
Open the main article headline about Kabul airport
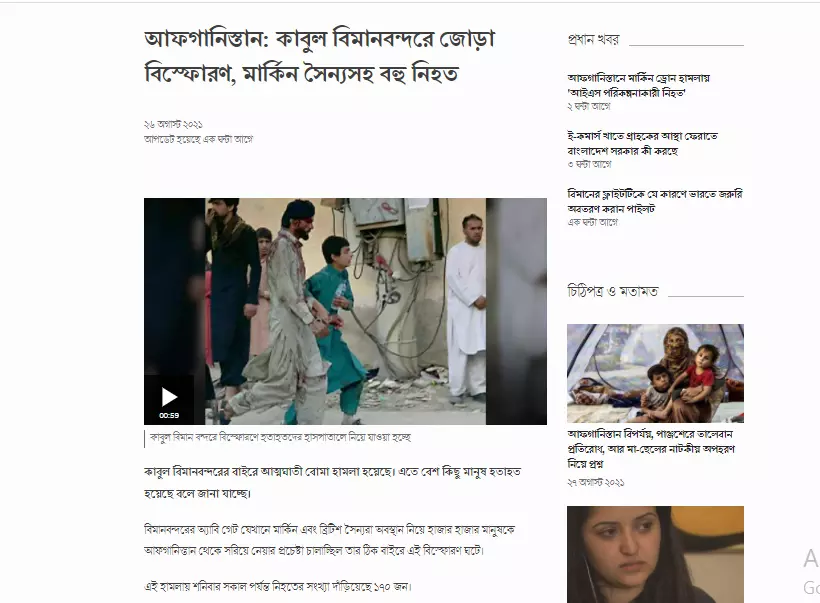click(x=320, y=56)
